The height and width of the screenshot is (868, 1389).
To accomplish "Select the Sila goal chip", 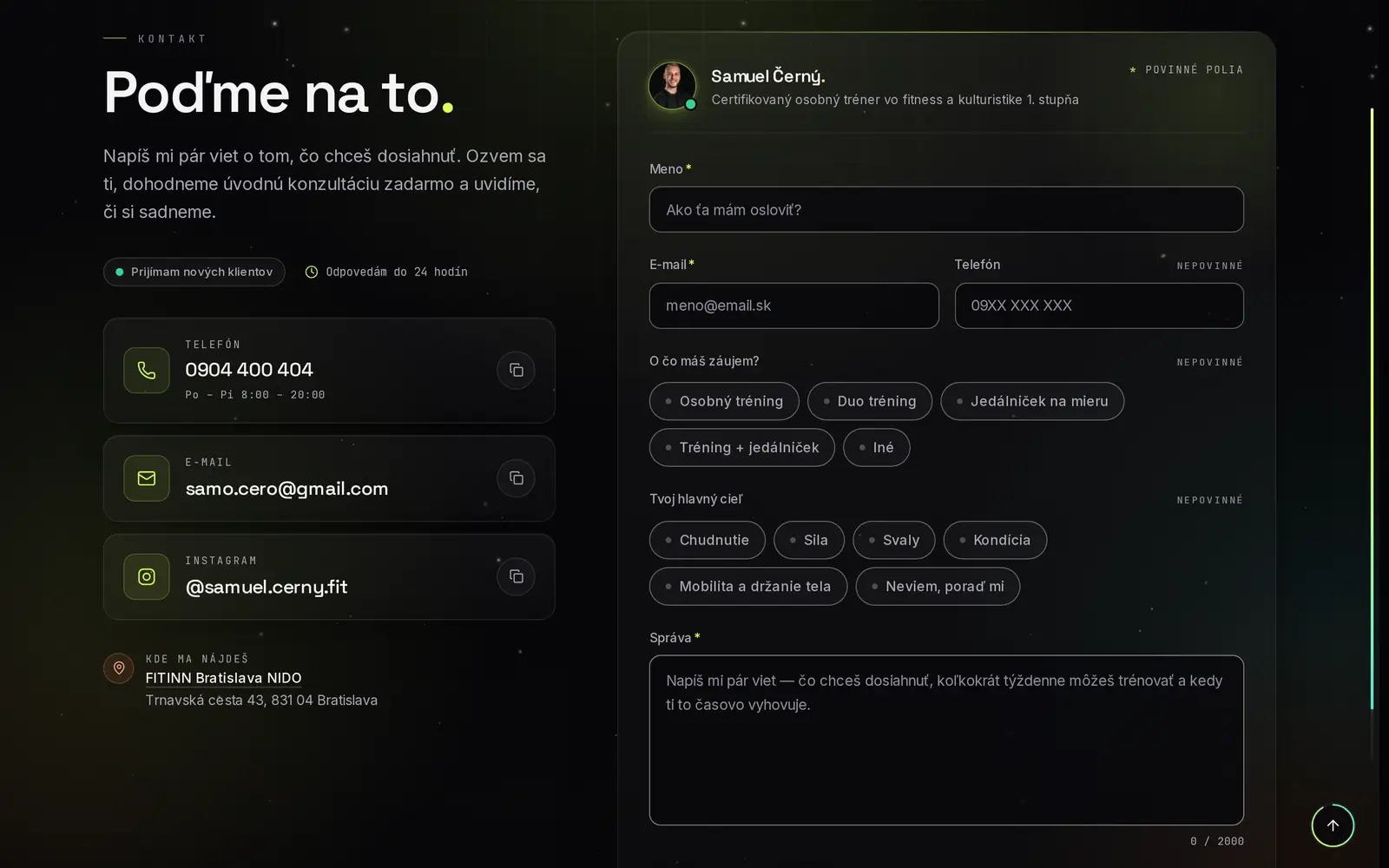I will [x=809, y=540].
